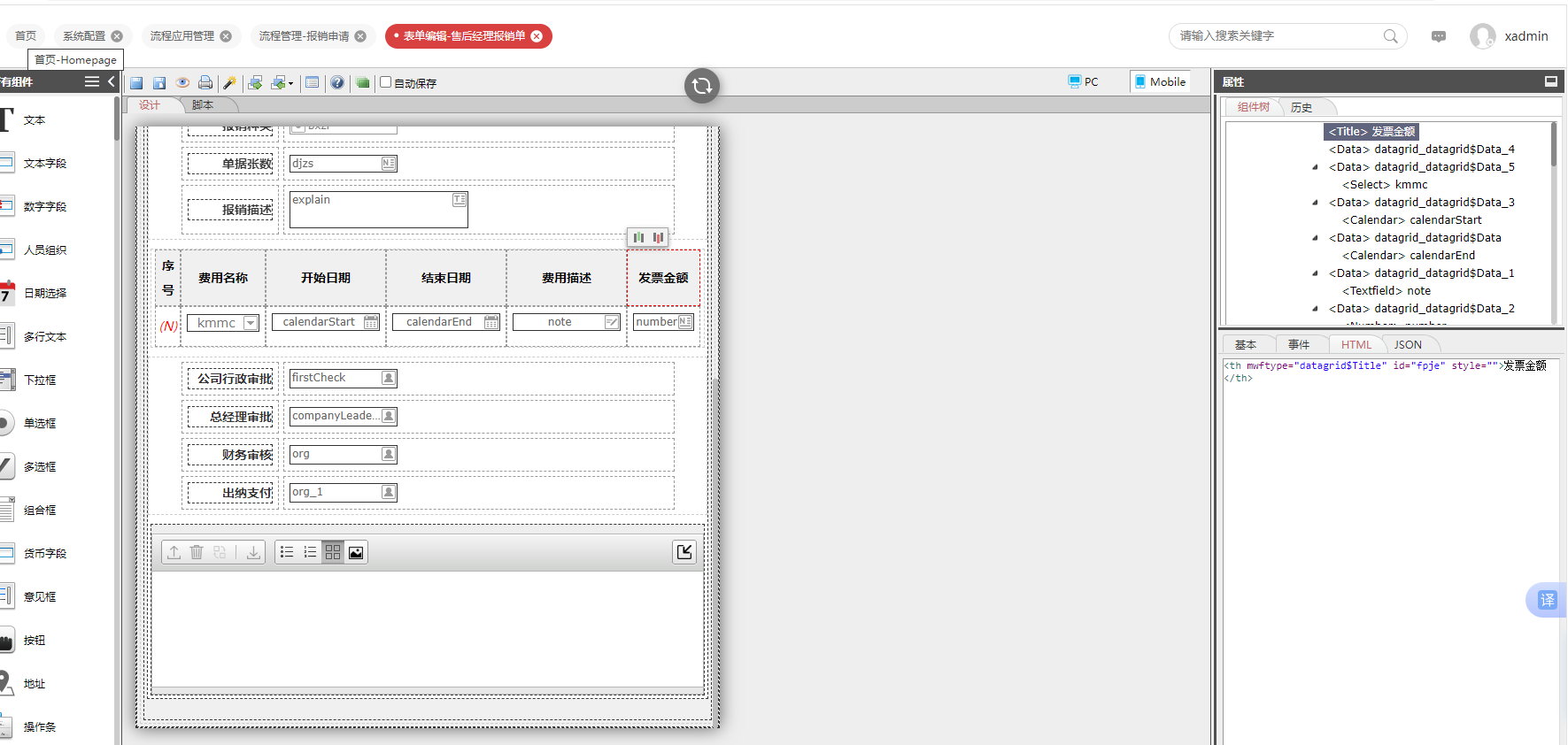
Task: Click the insert column icon above 发票金额
Action: tap(638, 237)
